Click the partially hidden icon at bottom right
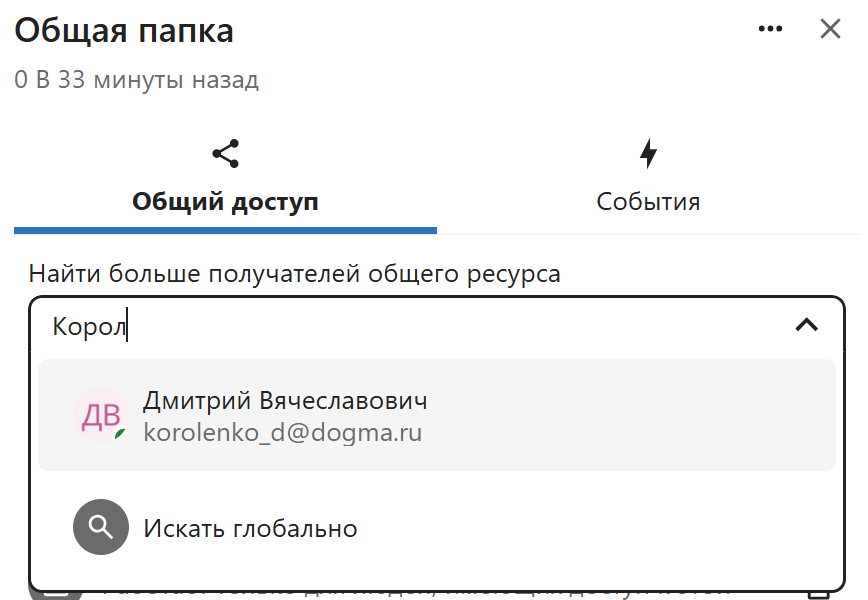Viewport: 868px width, 600px height. (x=819, y=594)
